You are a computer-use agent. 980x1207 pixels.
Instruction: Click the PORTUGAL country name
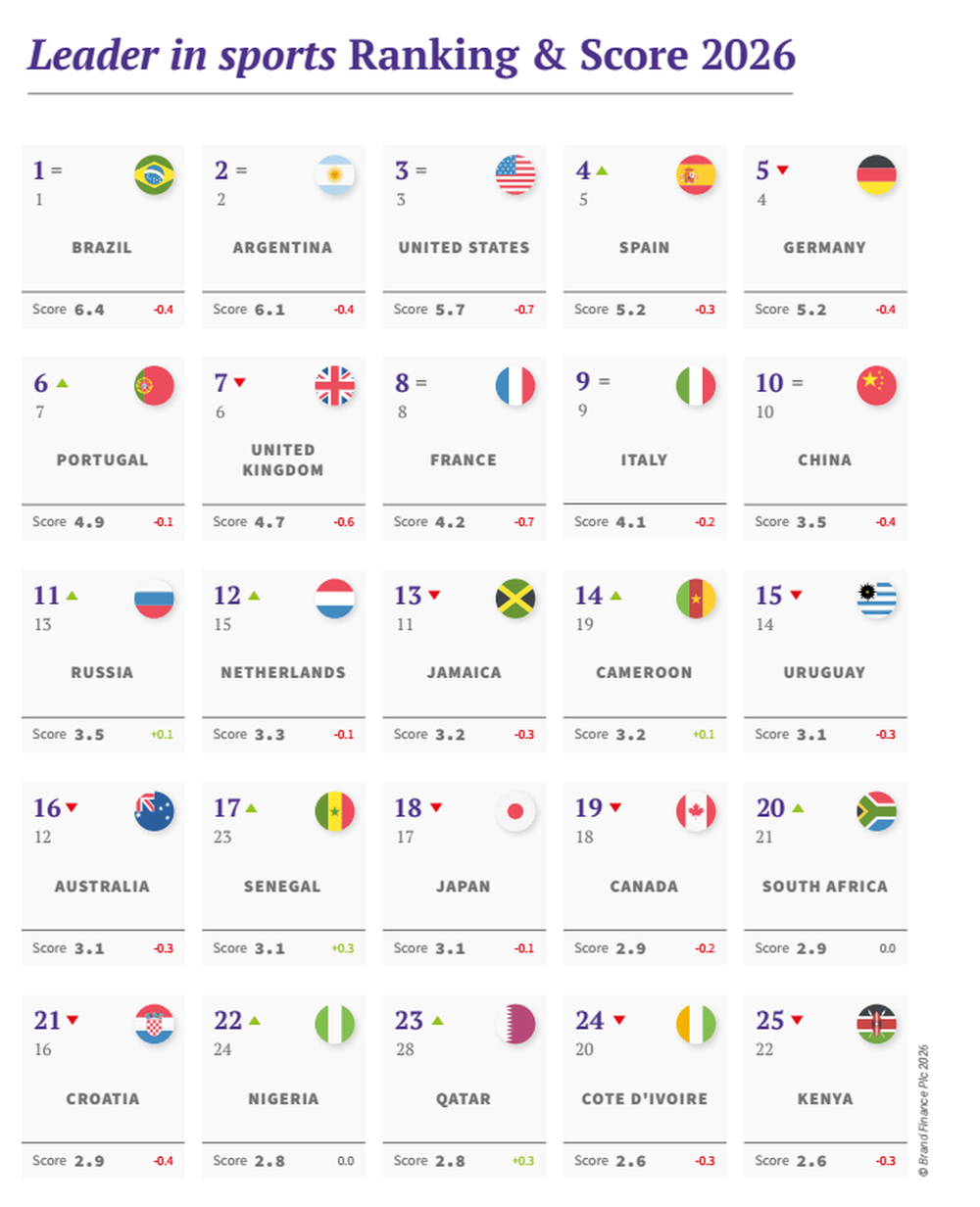click(102, 459)
